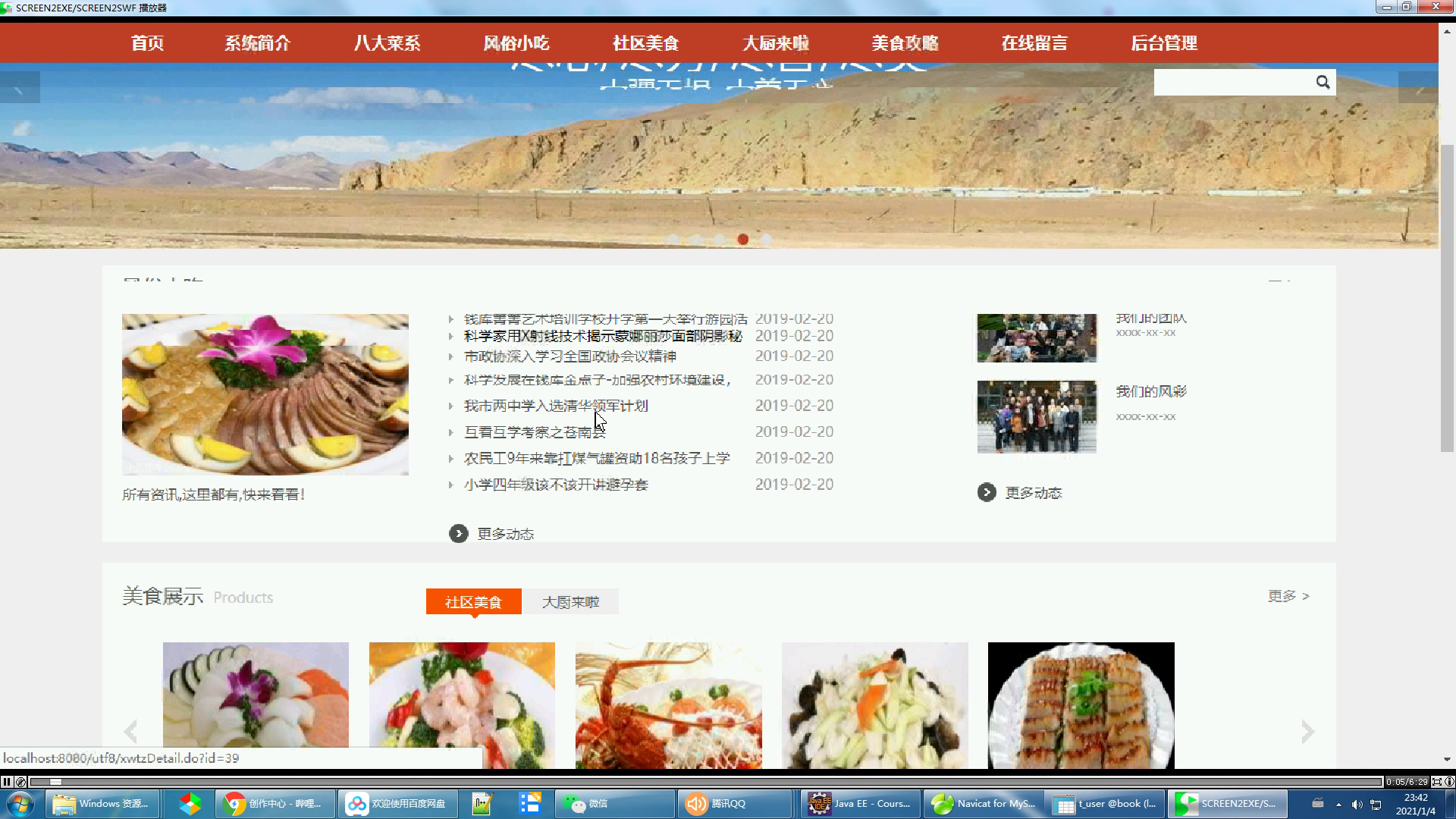1456x819 pixels.
Task: Open the notepad editor taskbar icon
Action: [482, 804]
